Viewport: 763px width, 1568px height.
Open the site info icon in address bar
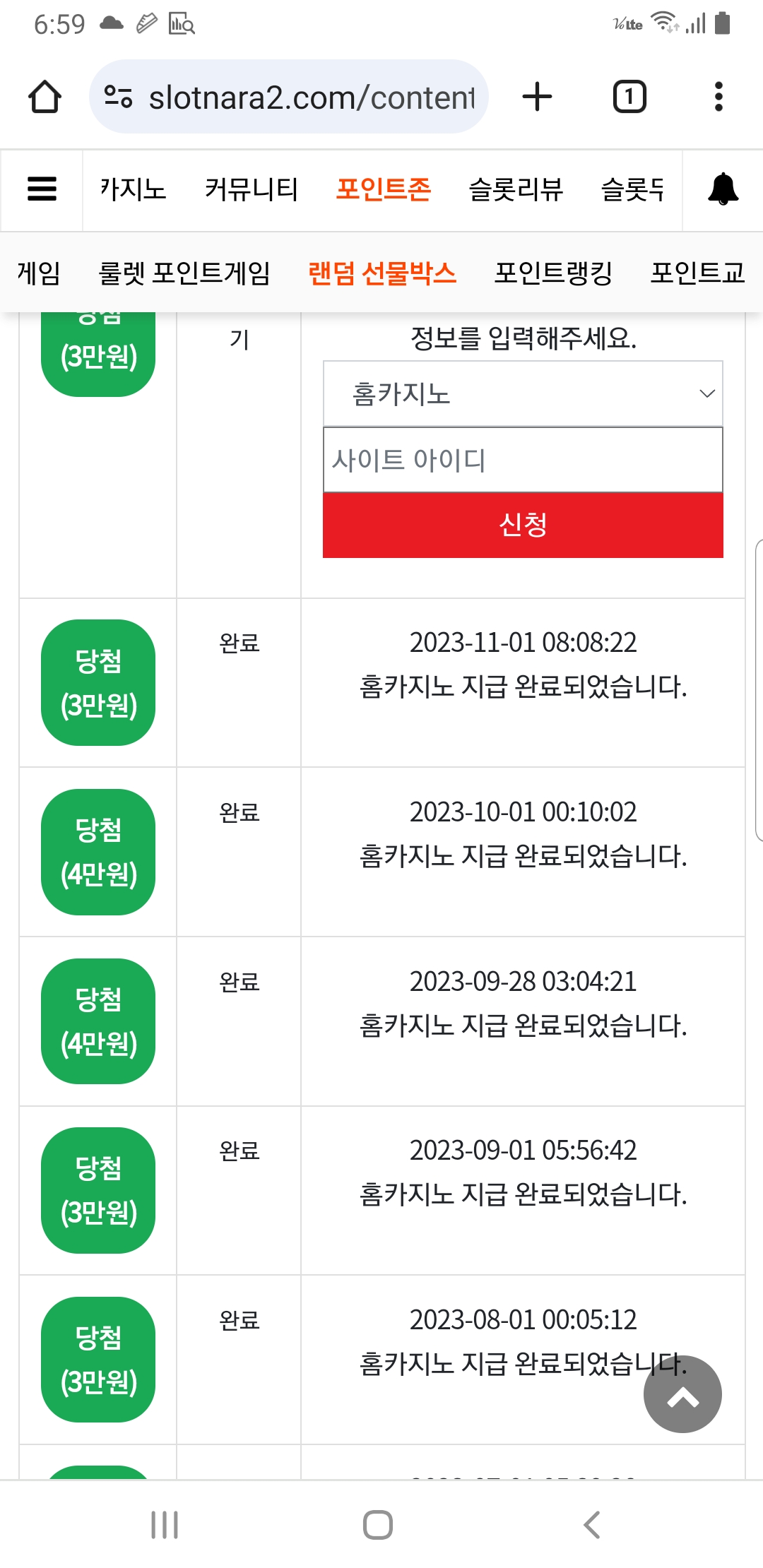click(118, 97)
